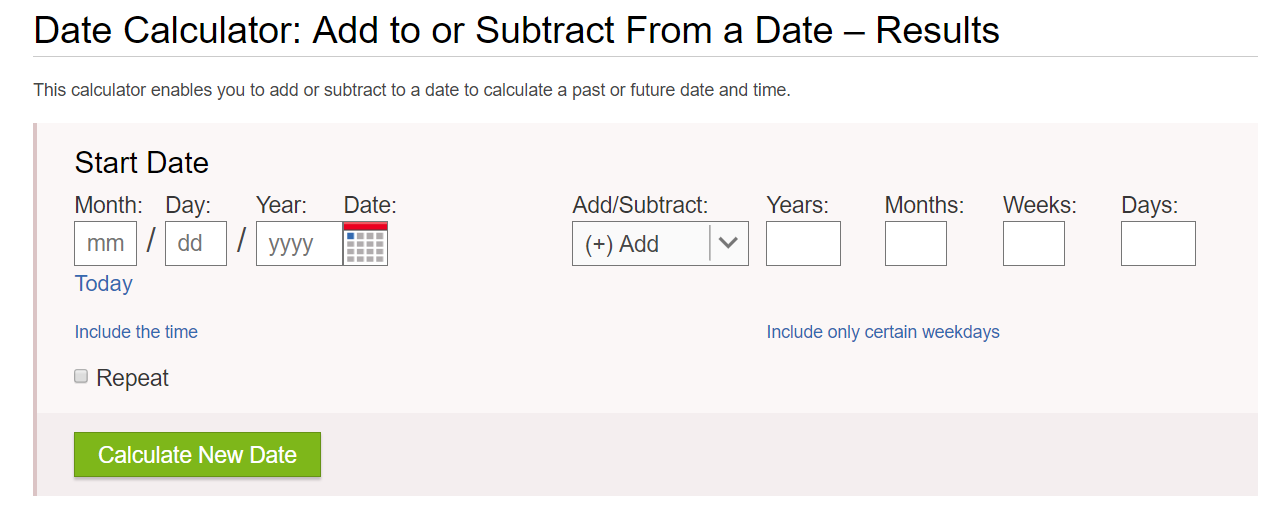This screenshot has width=1284, height=514.
Task: Focus the Year input field
Action: [x=299, y=243]
